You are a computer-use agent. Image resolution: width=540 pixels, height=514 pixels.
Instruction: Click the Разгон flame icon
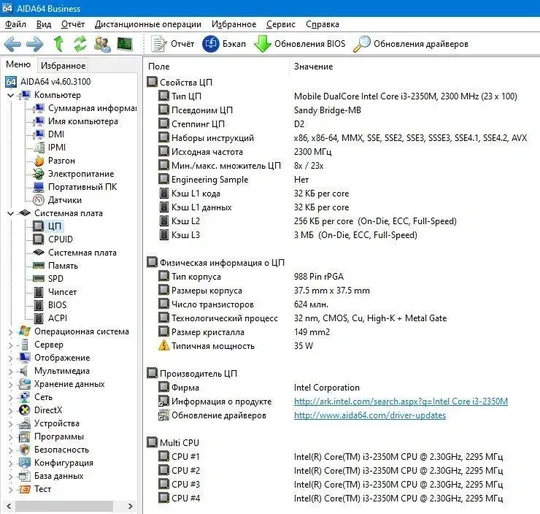(x=39, y=161)
